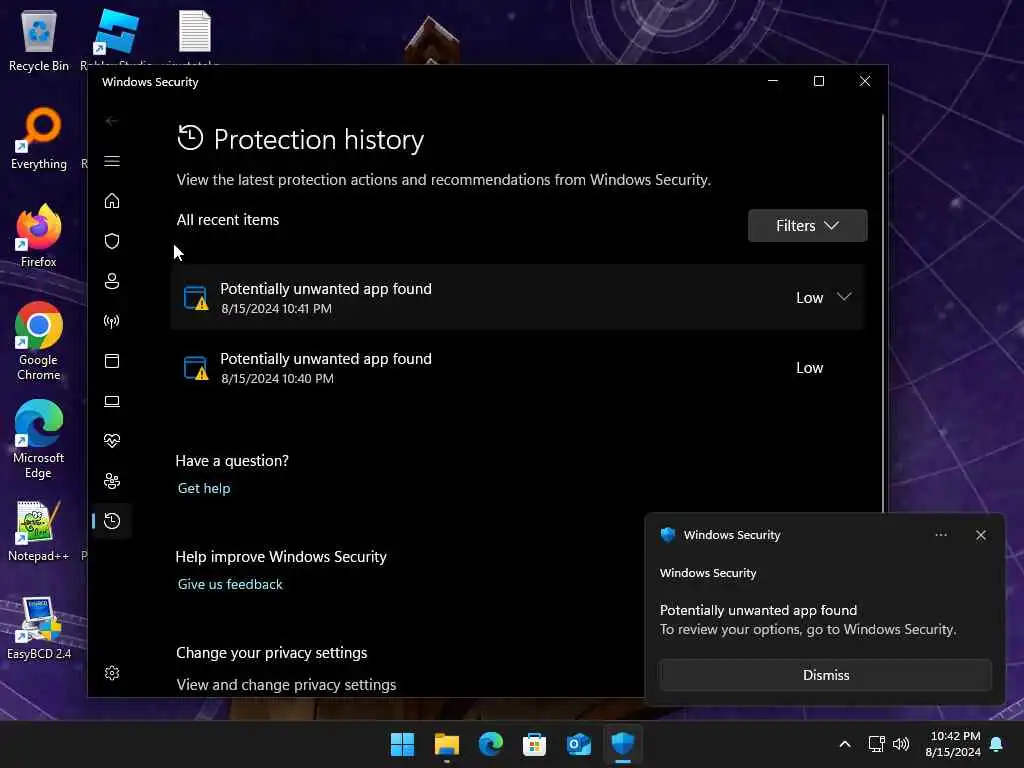The height and width of the screenshot is (768, 1024).
Task: Open Family options icon
Action: [112, 481]
